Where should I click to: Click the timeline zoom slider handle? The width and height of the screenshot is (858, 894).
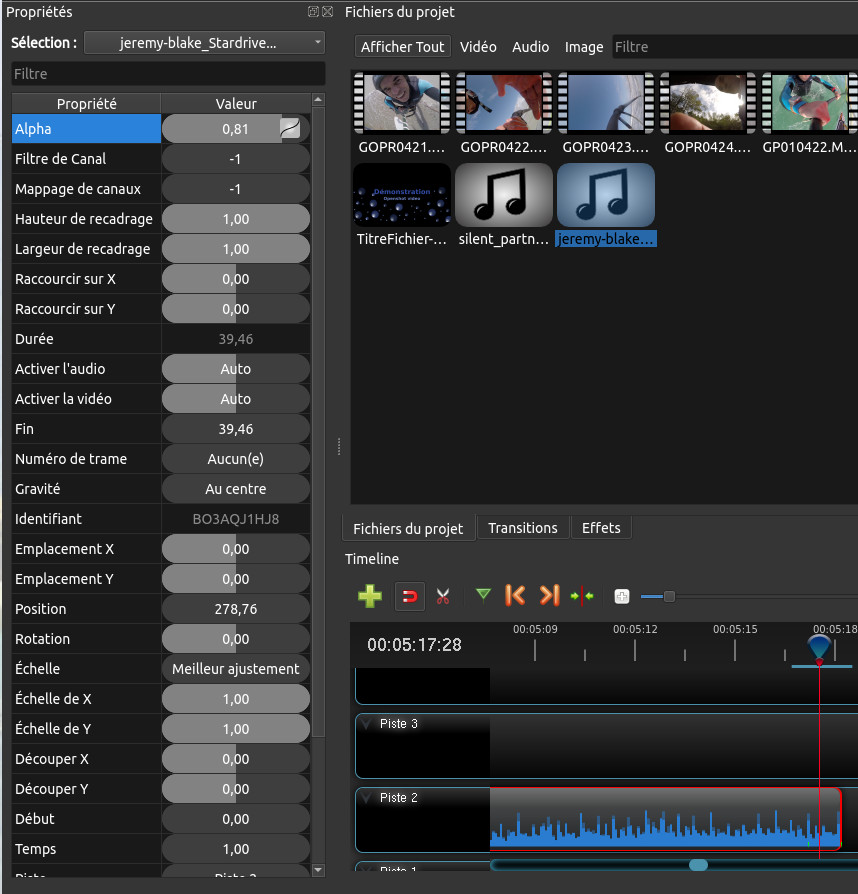pyautogui.click(x=669, y=596)
